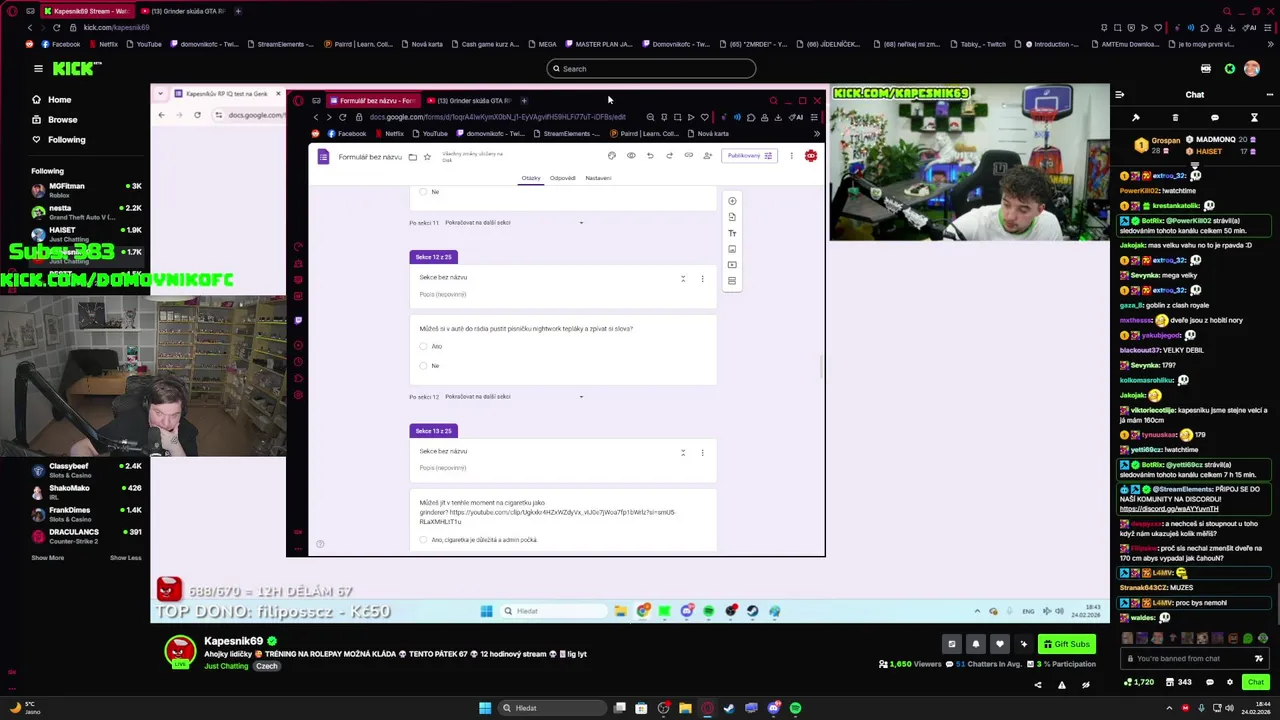Click the sparkle button beside Gift Subs
Screen dimensions: 1280x720
pos(1023,644)
